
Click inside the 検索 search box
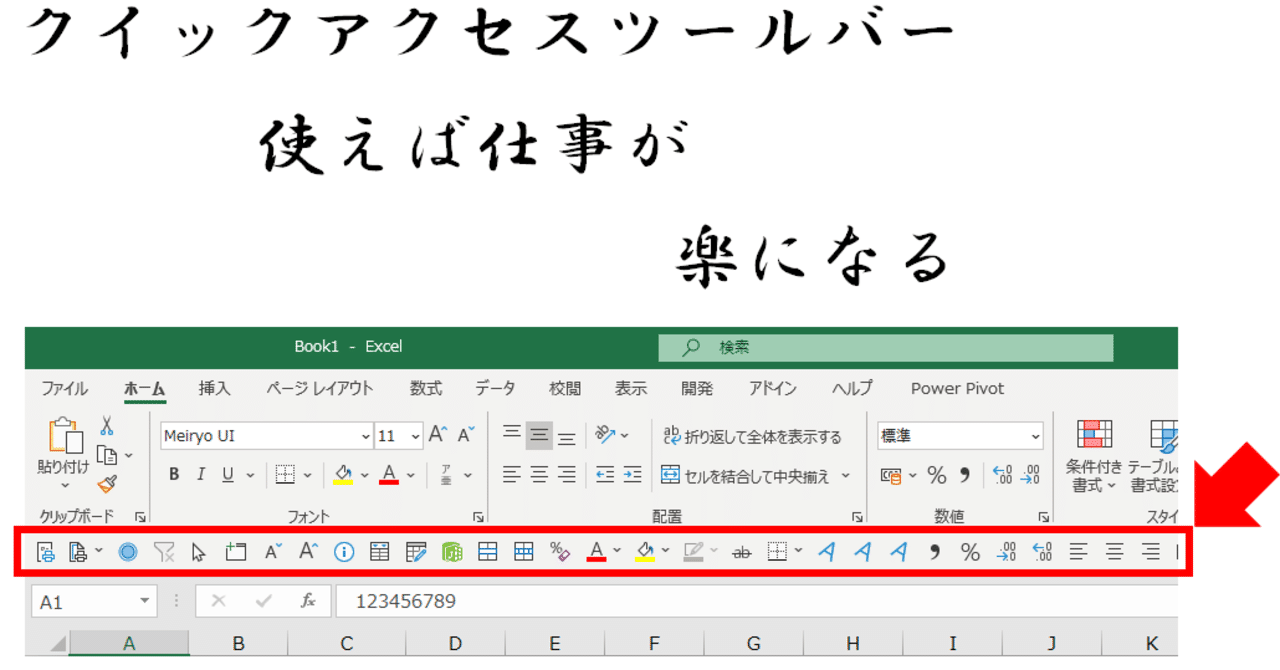pos(880,347)
